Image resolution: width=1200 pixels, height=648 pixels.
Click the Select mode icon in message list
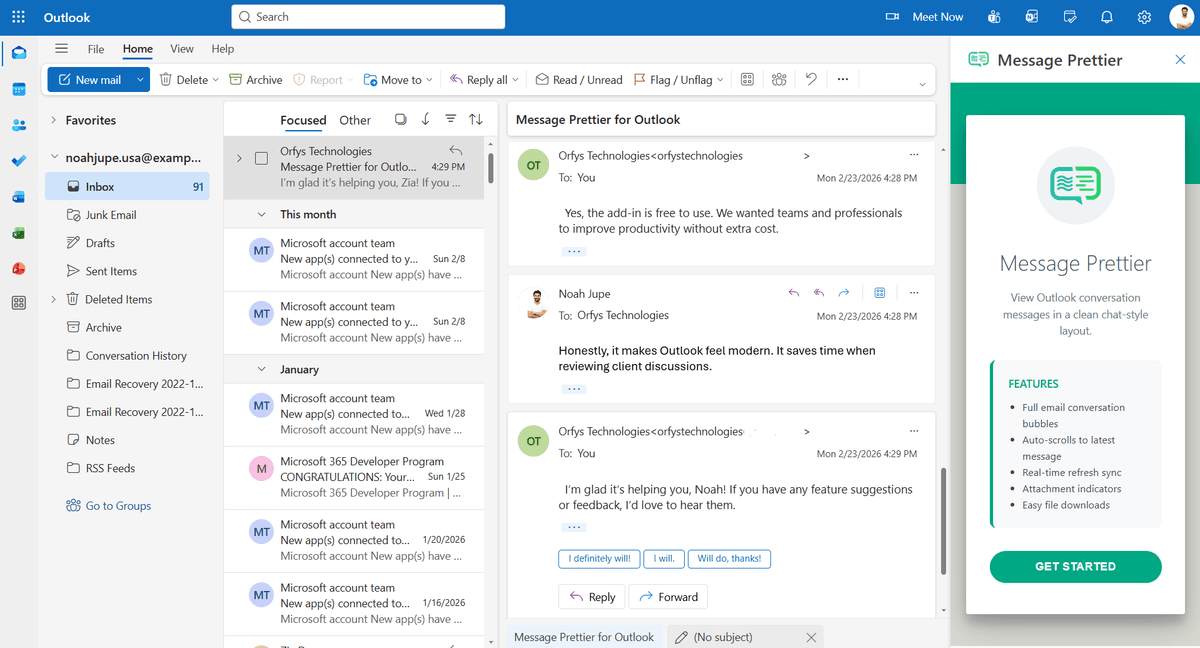point(400,120)
